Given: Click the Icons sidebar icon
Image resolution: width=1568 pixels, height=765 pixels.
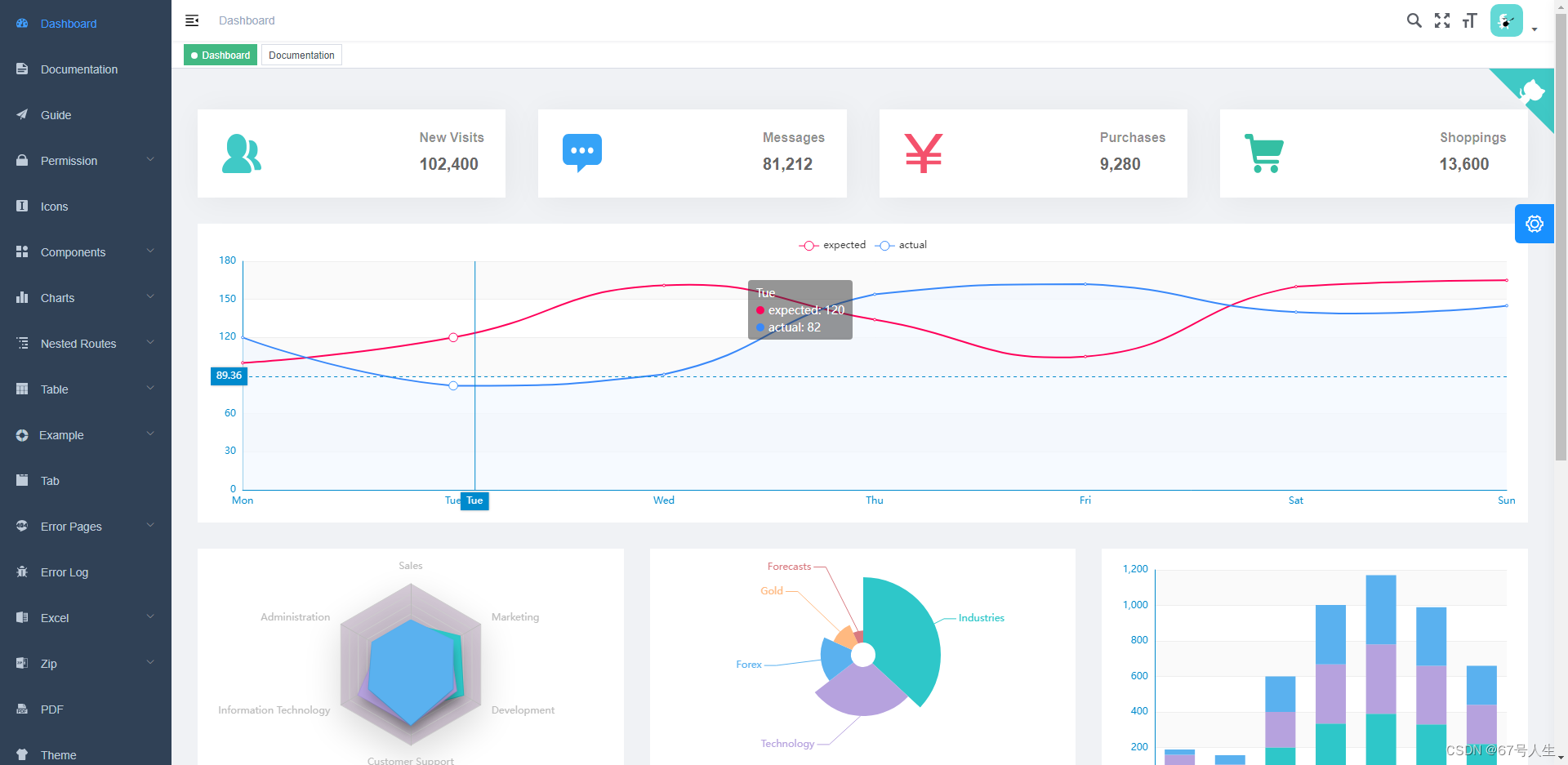Looking at the screenshot, I should point(22,207).
